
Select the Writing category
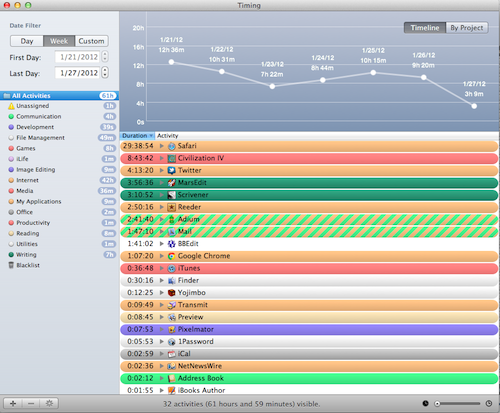pyautogui.click(x=59, y=255)
